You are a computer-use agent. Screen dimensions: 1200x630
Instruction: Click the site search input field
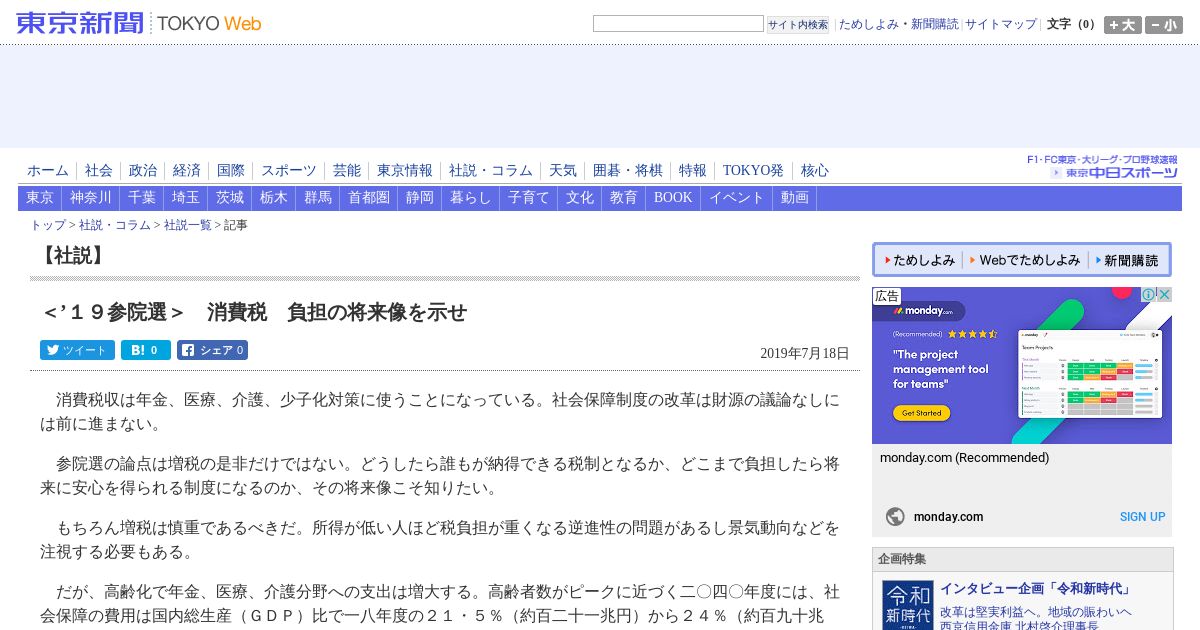678,24
